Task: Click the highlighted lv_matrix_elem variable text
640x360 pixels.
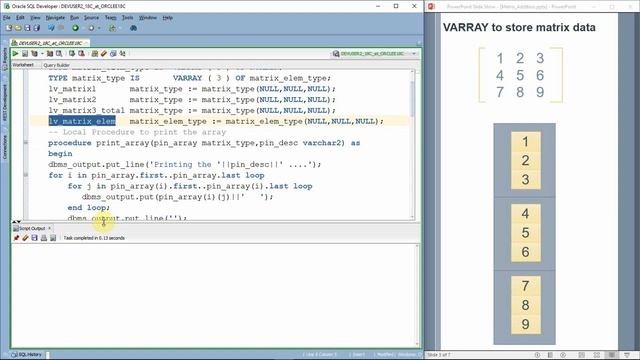Action: click(x=82, y=121)
